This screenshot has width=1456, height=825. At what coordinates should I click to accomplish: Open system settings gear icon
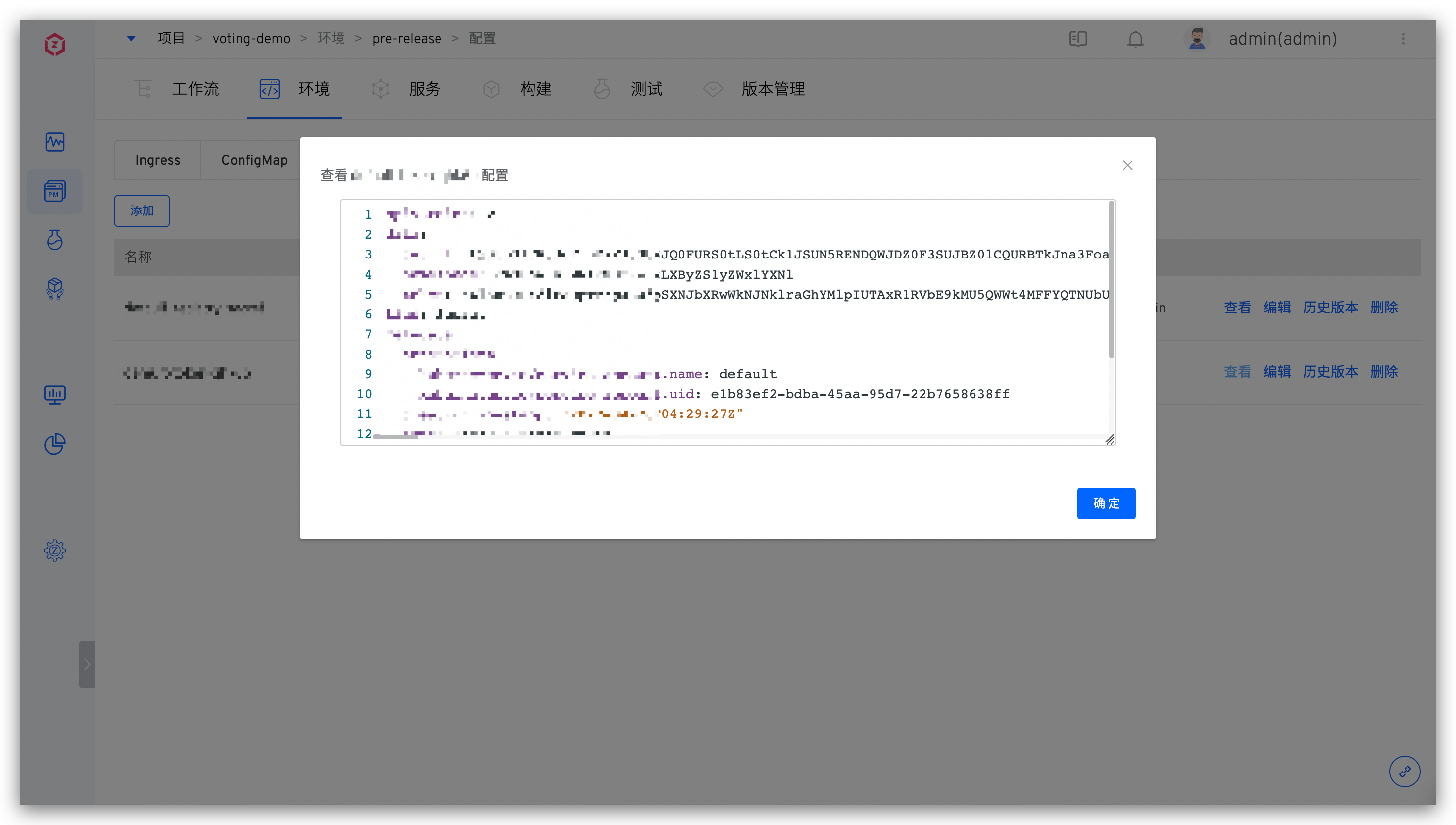[55, 550]
